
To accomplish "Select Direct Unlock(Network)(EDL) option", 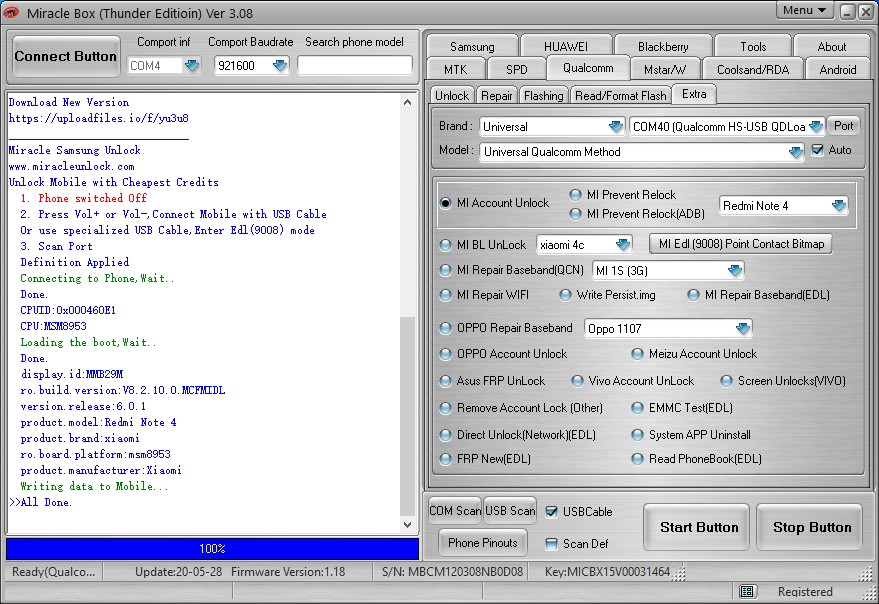I will point(446,435).
